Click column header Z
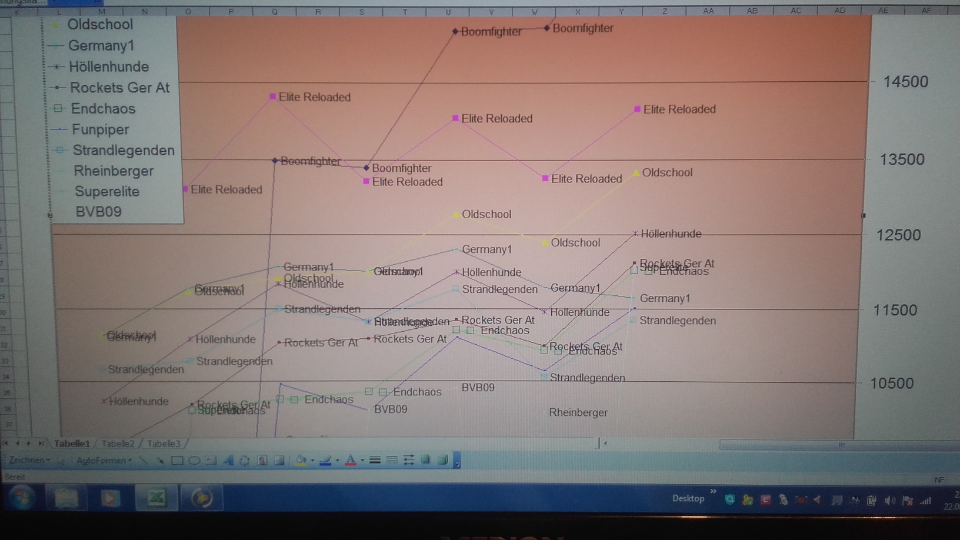The height and width of the screenshot is (540, 960). pyautogui.click(x=665, y=10)
